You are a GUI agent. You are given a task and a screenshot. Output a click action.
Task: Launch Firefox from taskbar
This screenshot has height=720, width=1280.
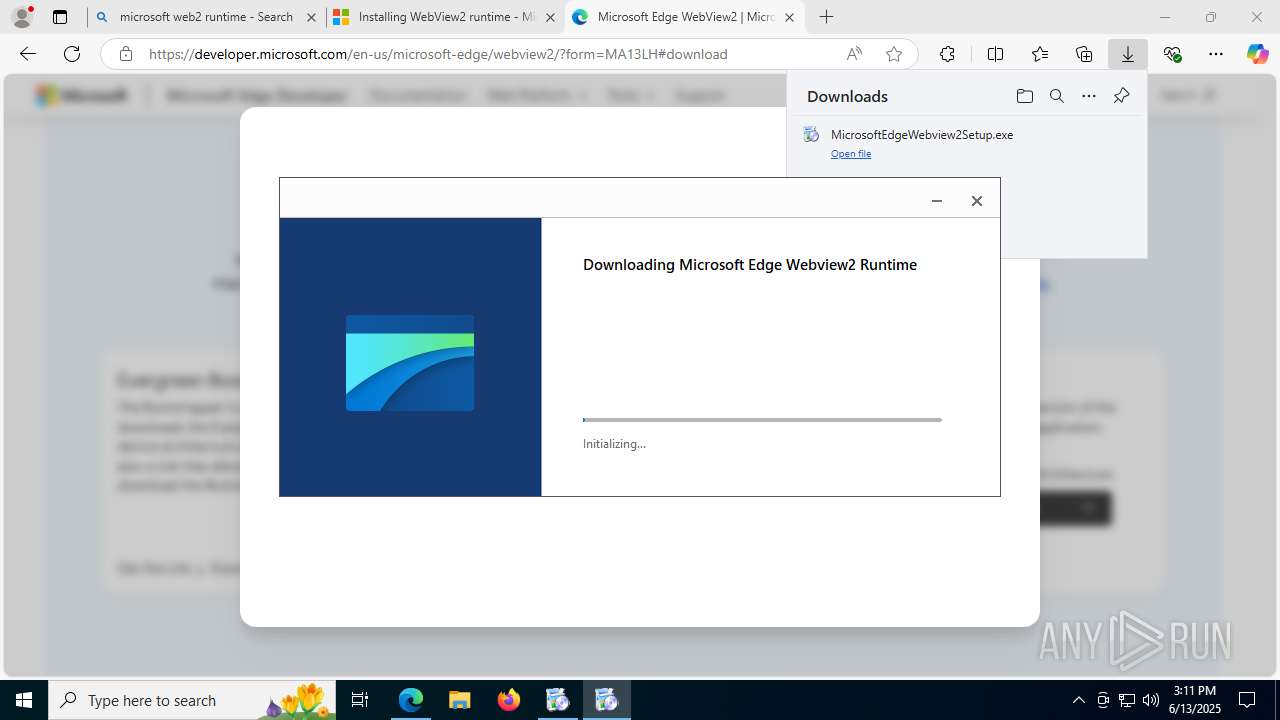pyautogui.click(x=509, y=700)
